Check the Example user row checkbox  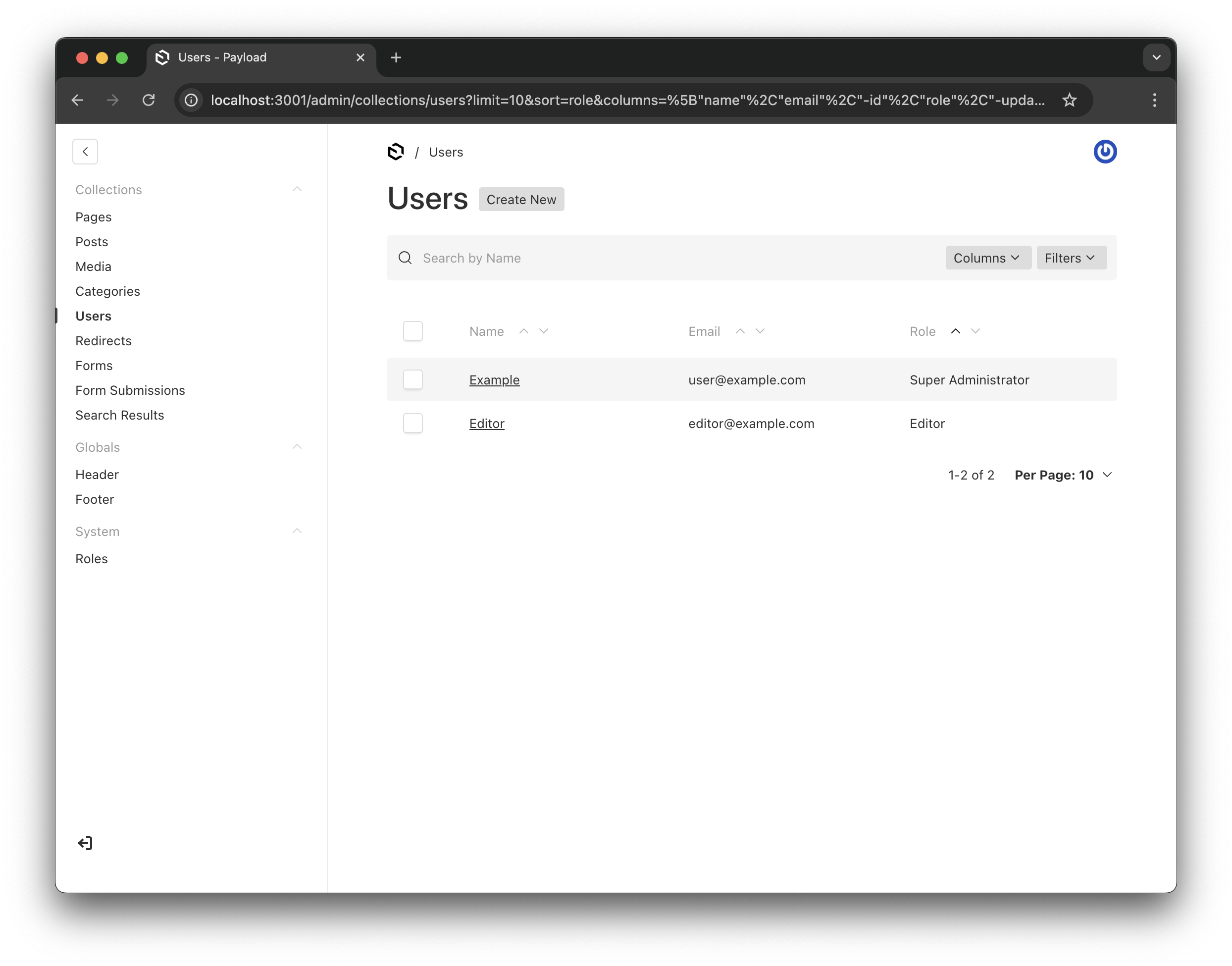413,379
